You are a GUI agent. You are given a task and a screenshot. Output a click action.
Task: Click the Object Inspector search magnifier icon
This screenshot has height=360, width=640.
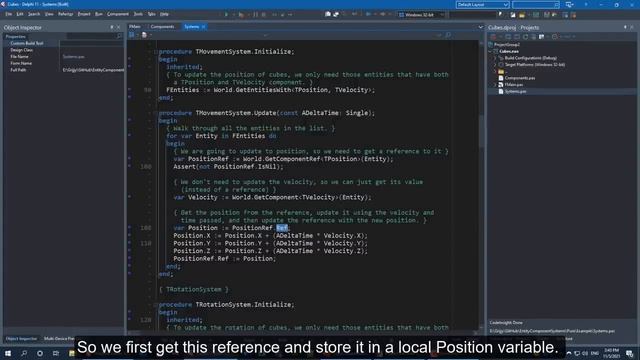(x=119, y=36)
